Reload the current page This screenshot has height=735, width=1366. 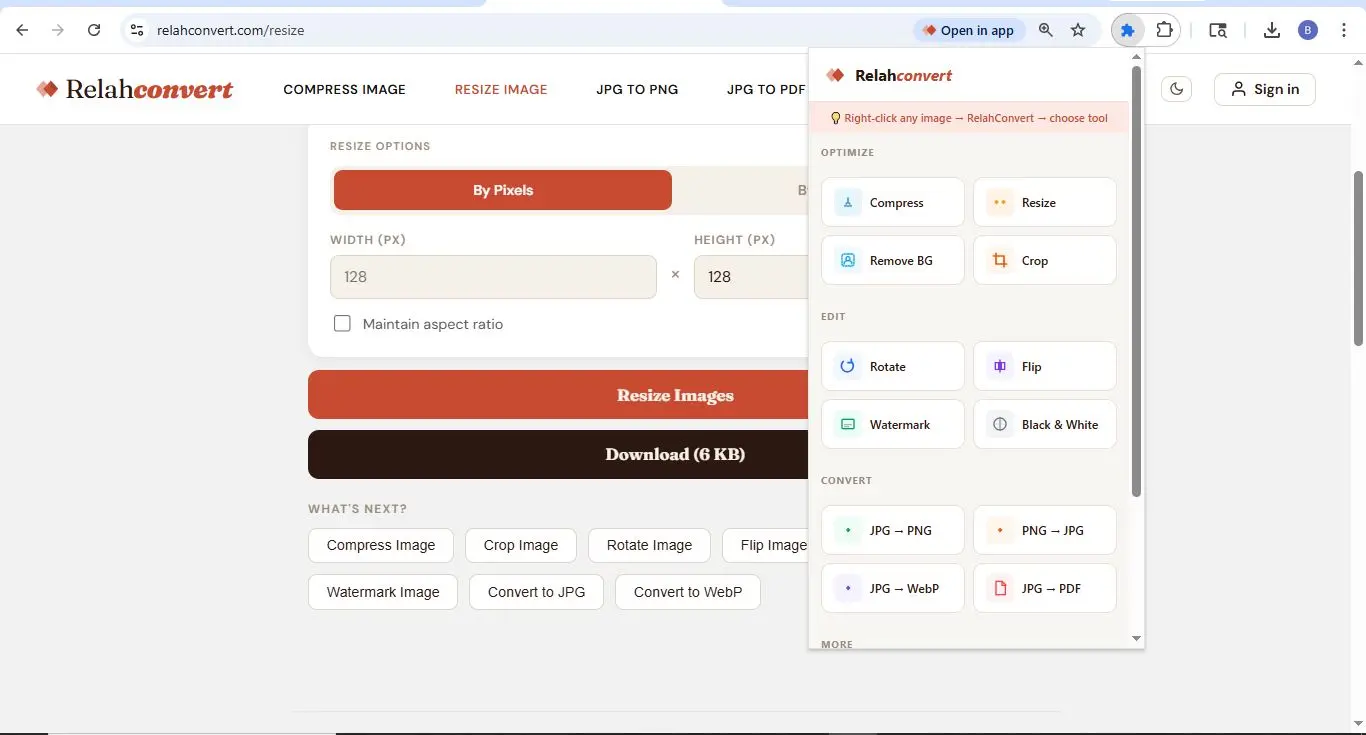pos(94,30)
